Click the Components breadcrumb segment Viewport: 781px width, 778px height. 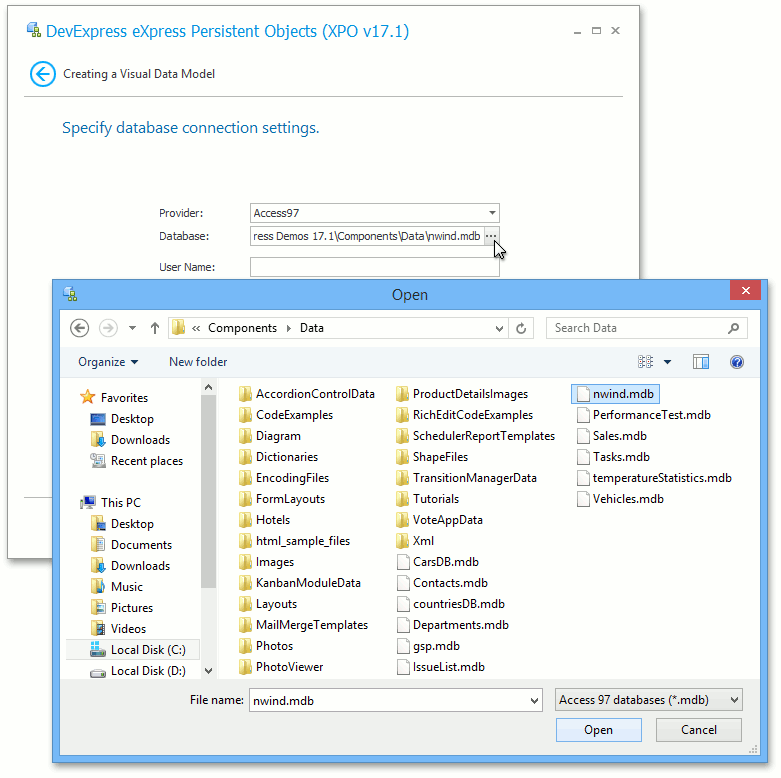242,328
